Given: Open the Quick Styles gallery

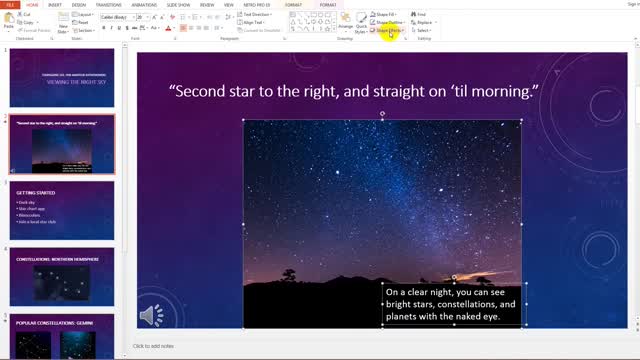Looking at the screenshot, I should [361, 22].
